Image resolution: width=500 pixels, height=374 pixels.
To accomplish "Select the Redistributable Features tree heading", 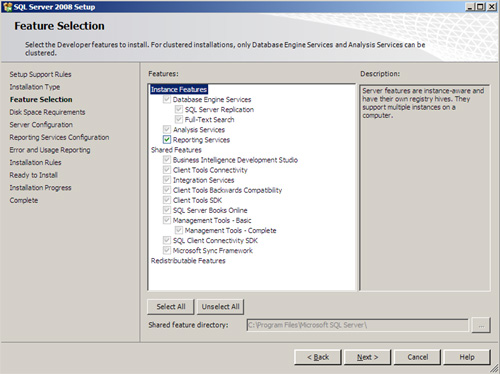I will point(188,261).
